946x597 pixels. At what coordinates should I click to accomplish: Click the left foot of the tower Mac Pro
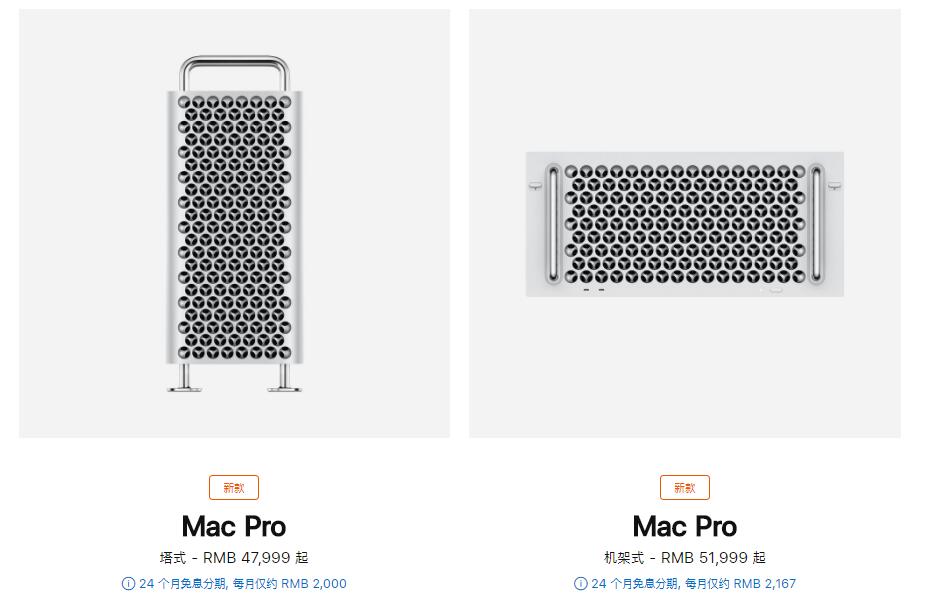pyautogui.click(x=186, y=378)
